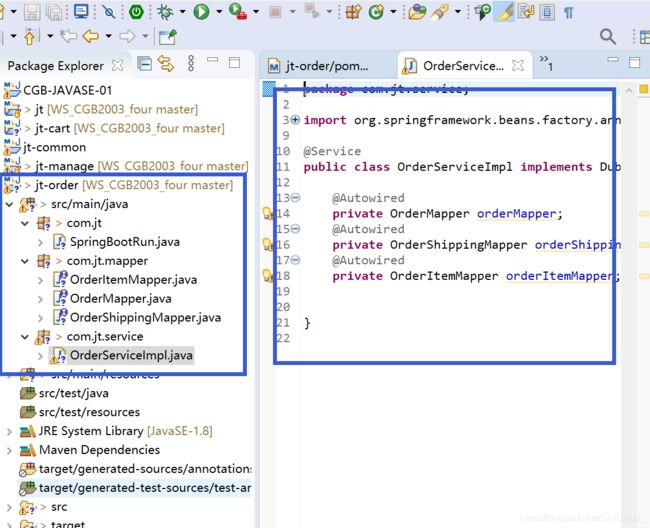The height and width of the screenshot is (528, 650).
Task: Click the Save All toolbar icon
Action: (x=53, y=12)
